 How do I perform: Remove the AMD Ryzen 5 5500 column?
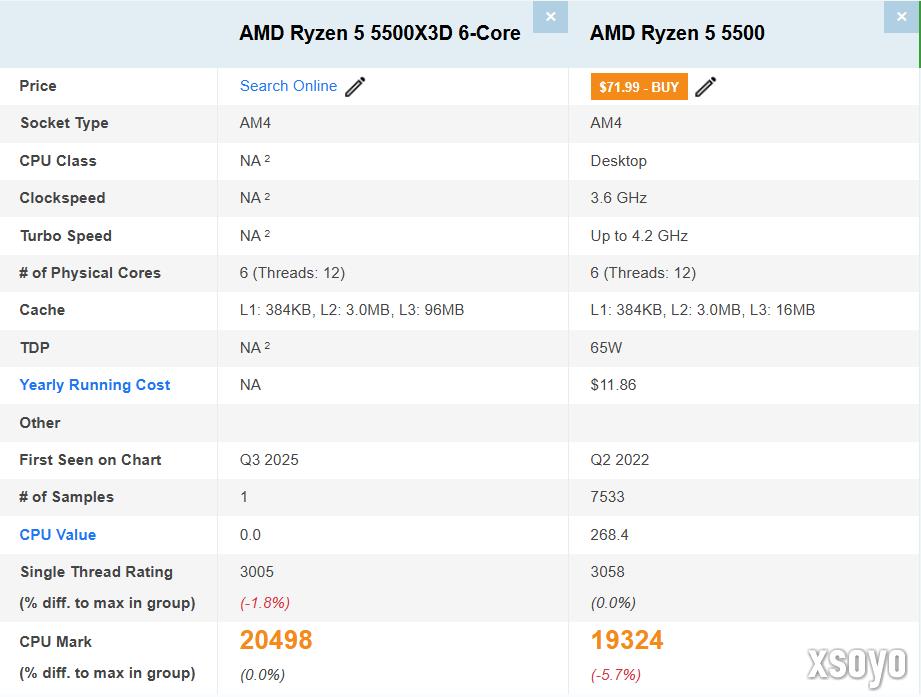pos(901,17)
